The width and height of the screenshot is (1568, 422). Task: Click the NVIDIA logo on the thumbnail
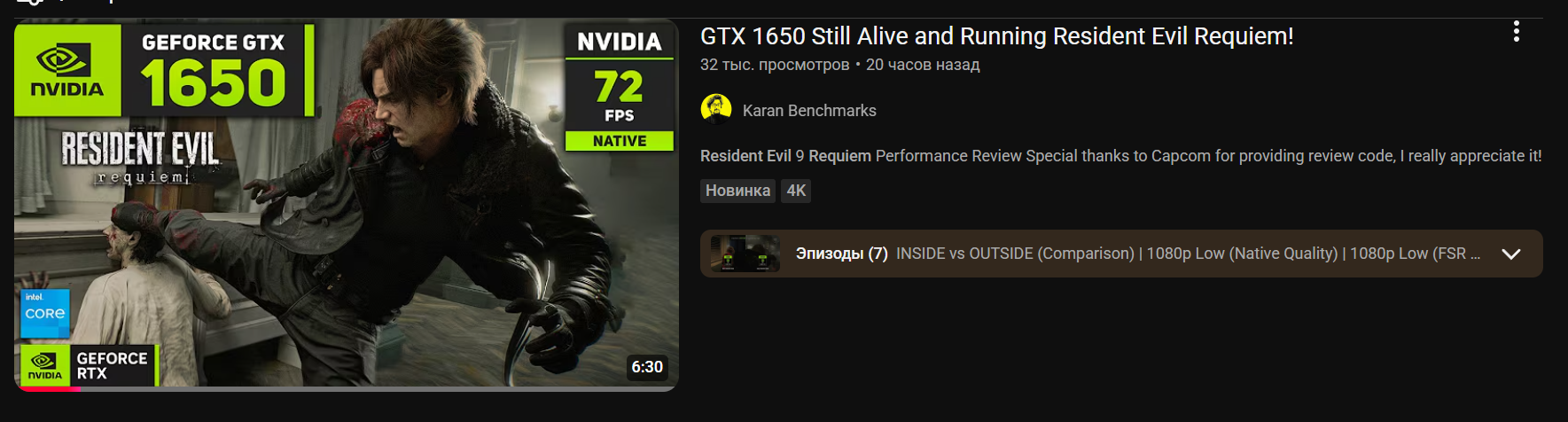pyautogui.click(x=67, y=69)
